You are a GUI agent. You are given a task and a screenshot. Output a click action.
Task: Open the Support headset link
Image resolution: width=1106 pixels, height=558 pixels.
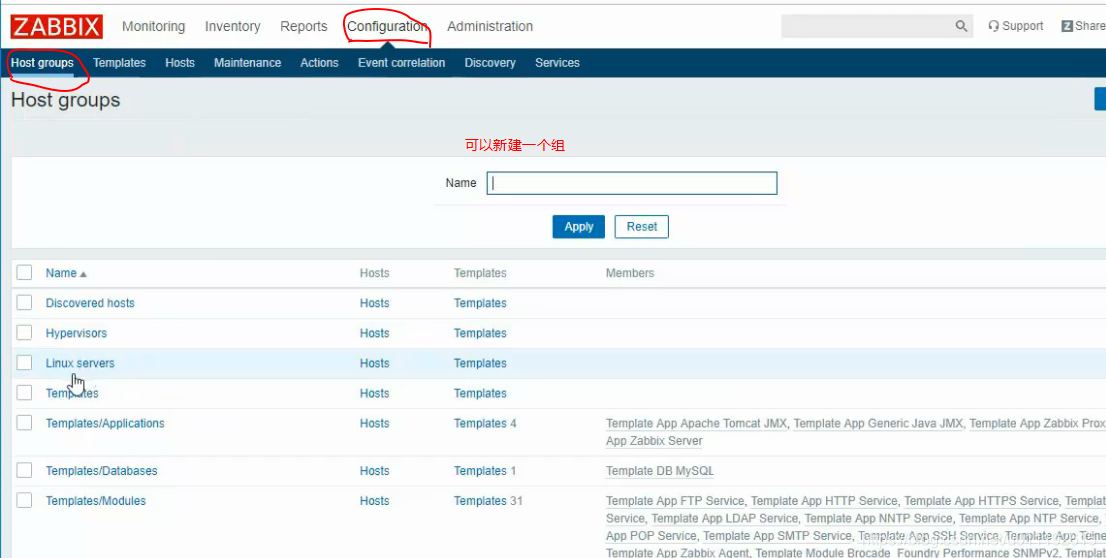[x=1016, y=26]
